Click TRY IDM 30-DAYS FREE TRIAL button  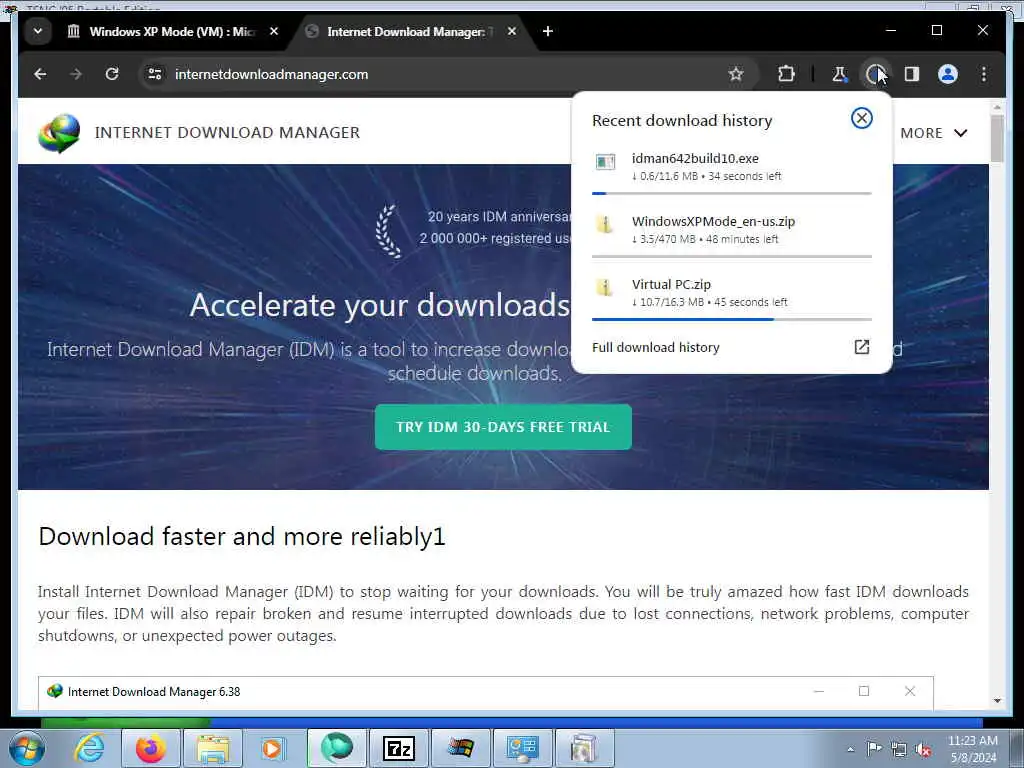pyautogui.click(x=503, y=427)
